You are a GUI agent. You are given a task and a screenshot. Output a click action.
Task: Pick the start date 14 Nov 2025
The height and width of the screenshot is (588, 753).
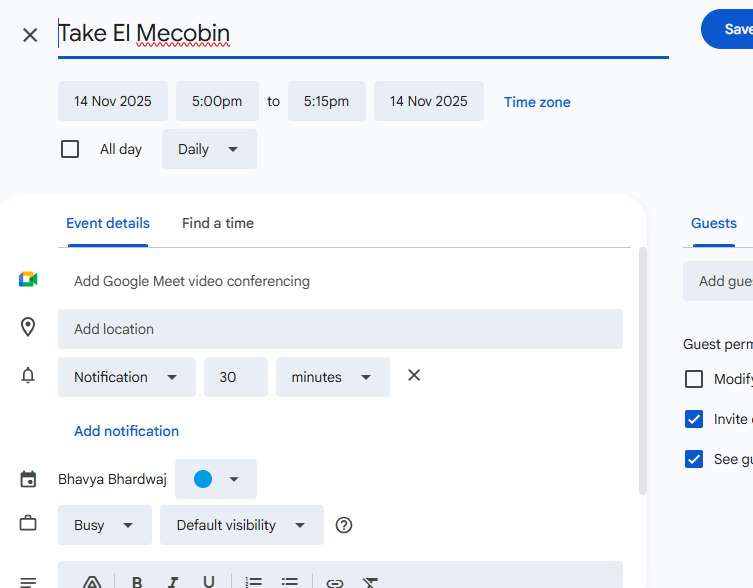tap(113, 101)
